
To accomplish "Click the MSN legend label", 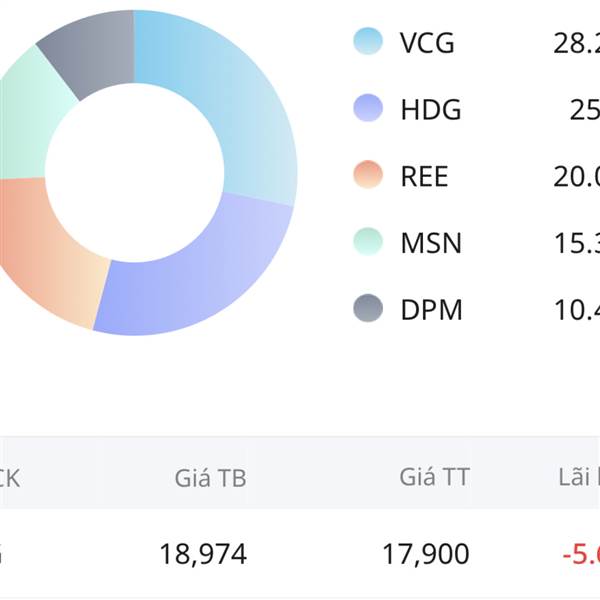I will (431, 243).
